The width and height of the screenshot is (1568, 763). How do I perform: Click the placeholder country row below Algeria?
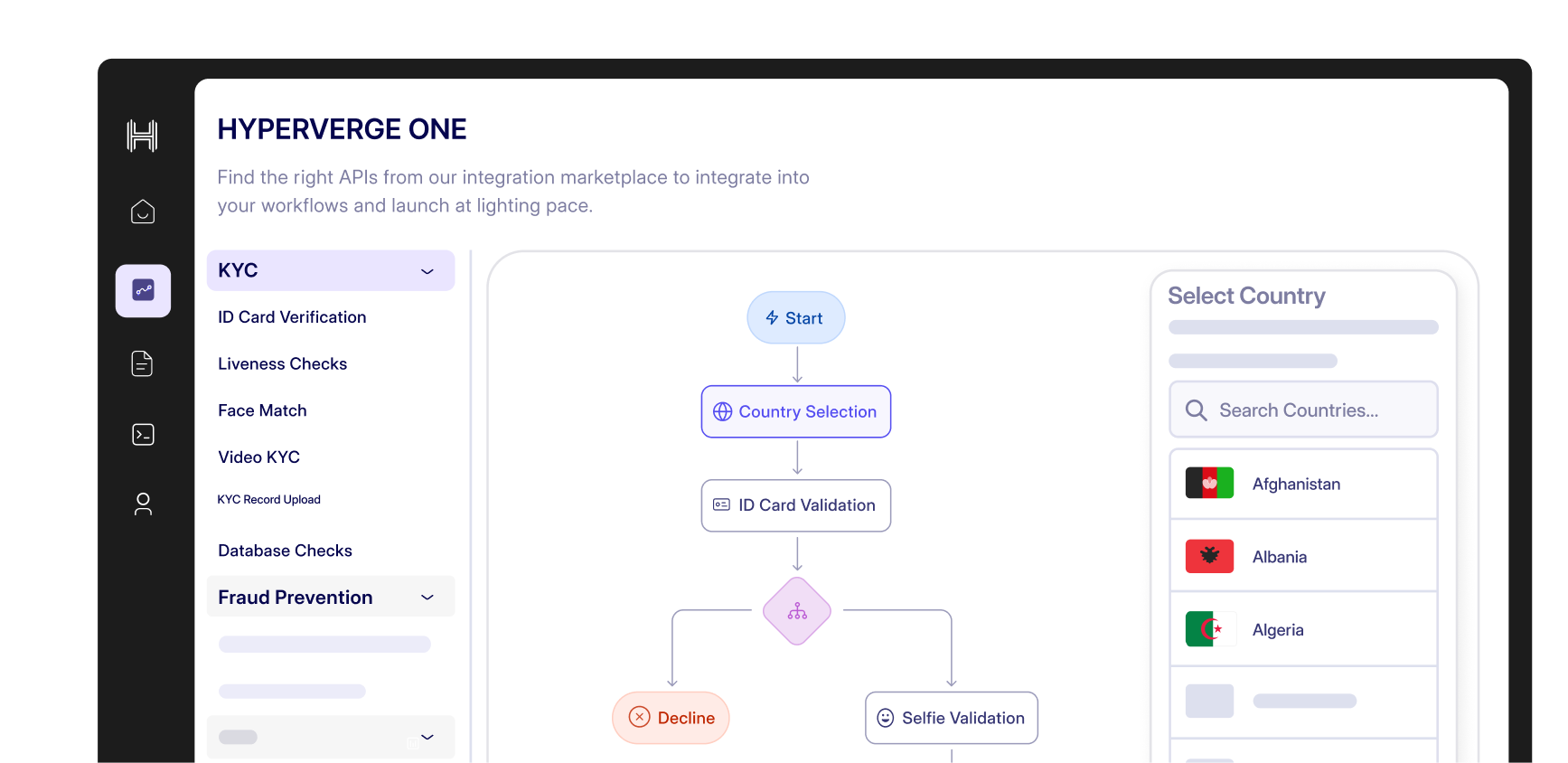coord(1303,702)
